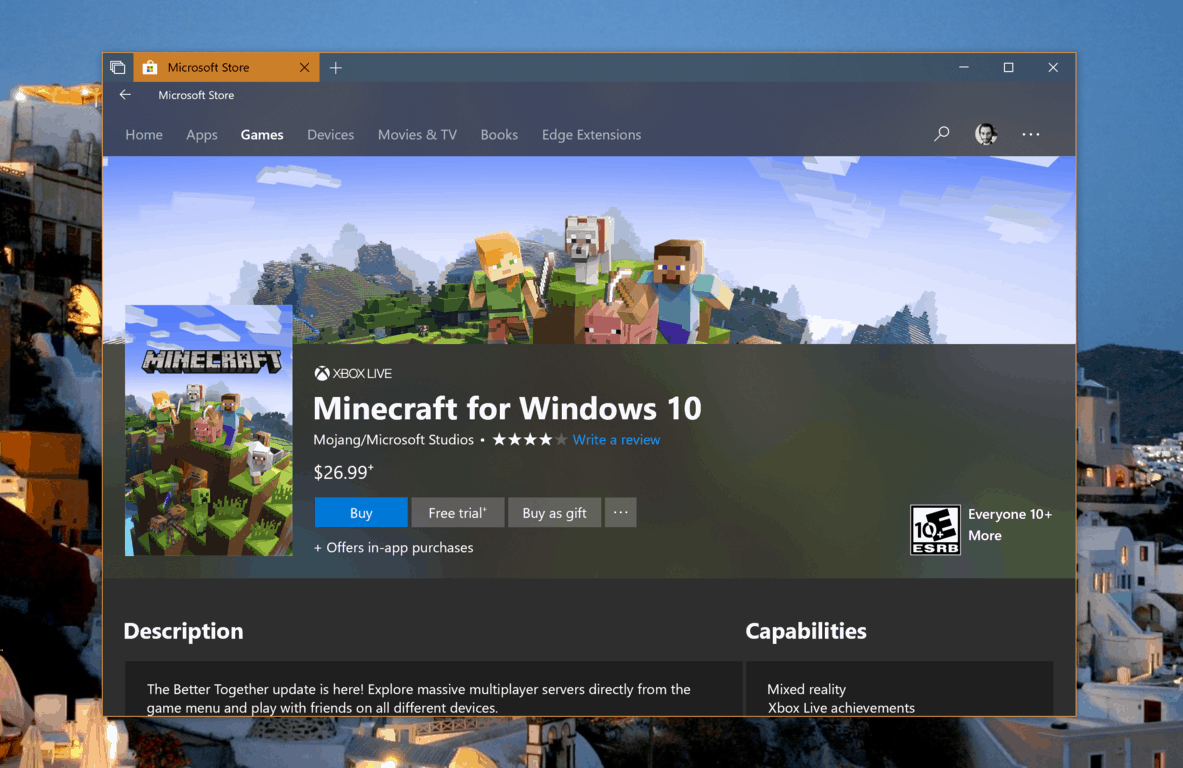Click the ESRB Everyone 10+ rating icon
Screen dimensions: 1183x768
tap(936, 530)
